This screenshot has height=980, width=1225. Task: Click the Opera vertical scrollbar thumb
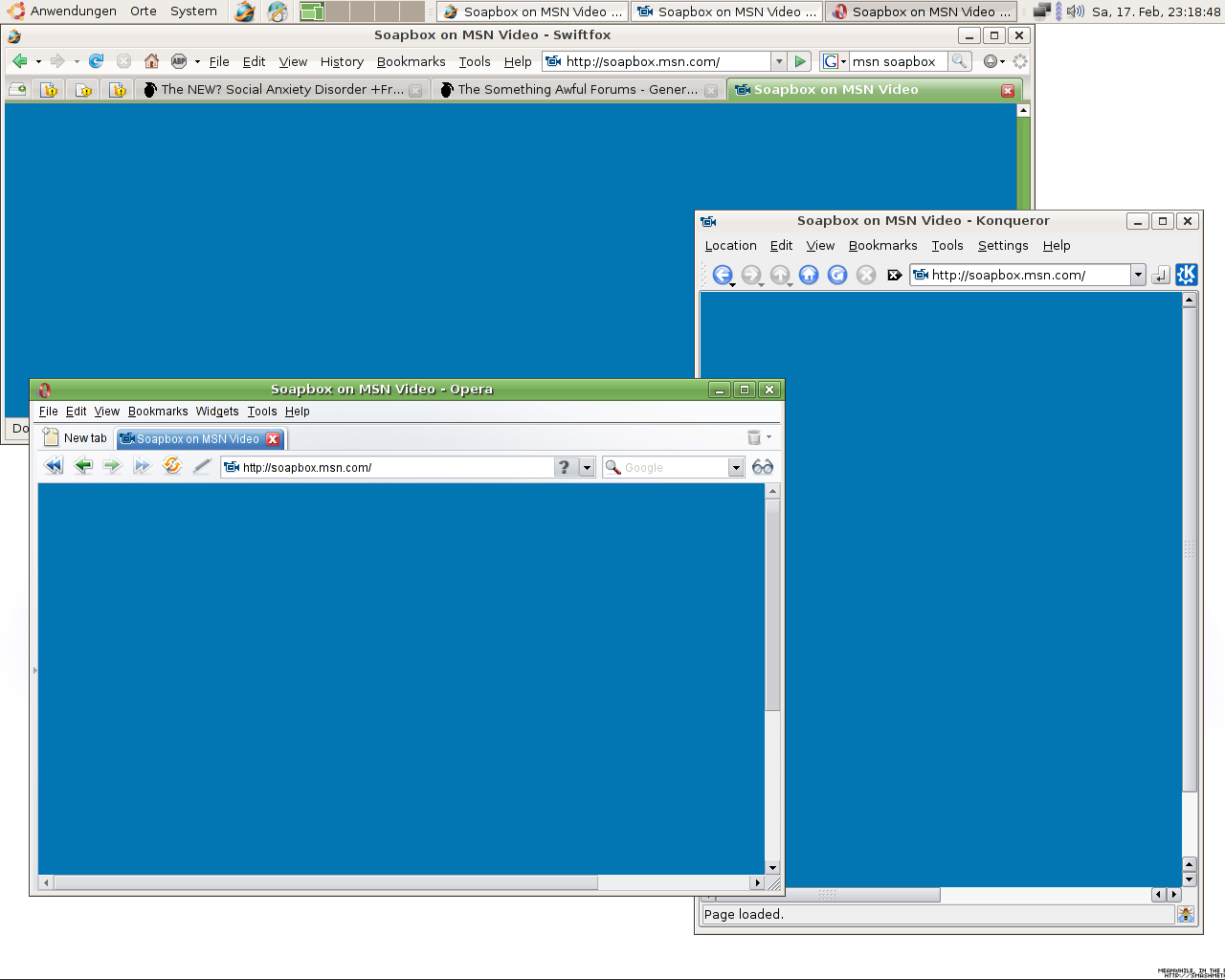tap(772, 604)
